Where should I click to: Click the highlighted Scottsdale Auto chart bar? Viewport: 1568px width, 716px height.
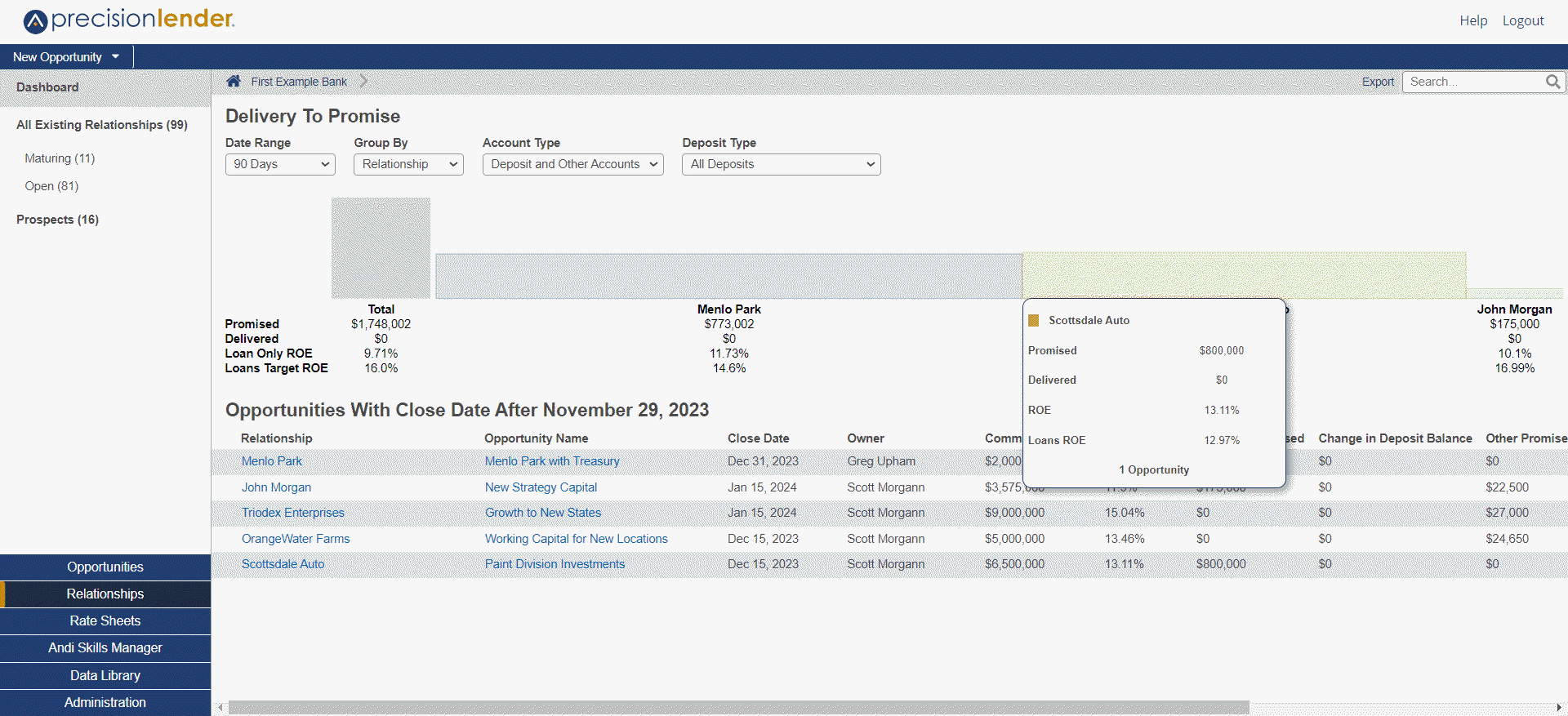tap(1244, 275)
